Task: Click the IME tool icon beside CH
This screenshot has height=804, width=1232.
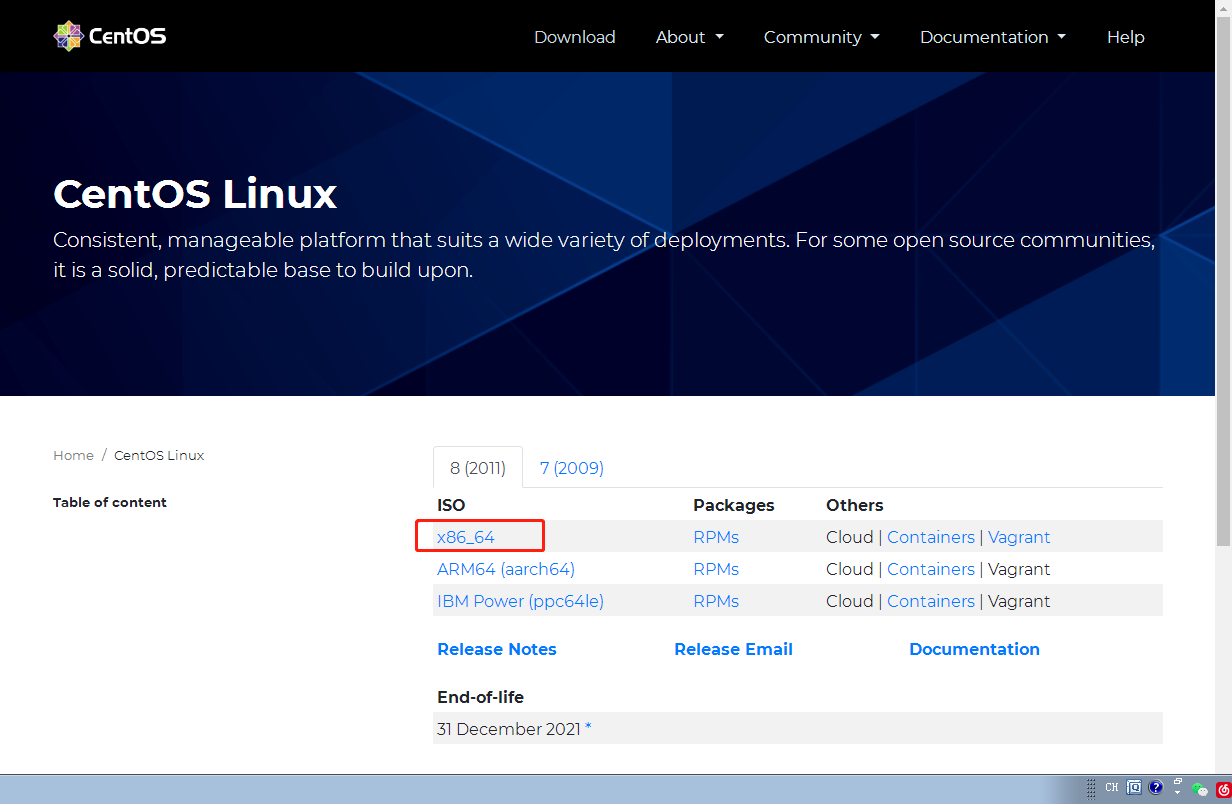Action: click(x=1134, y=787)
